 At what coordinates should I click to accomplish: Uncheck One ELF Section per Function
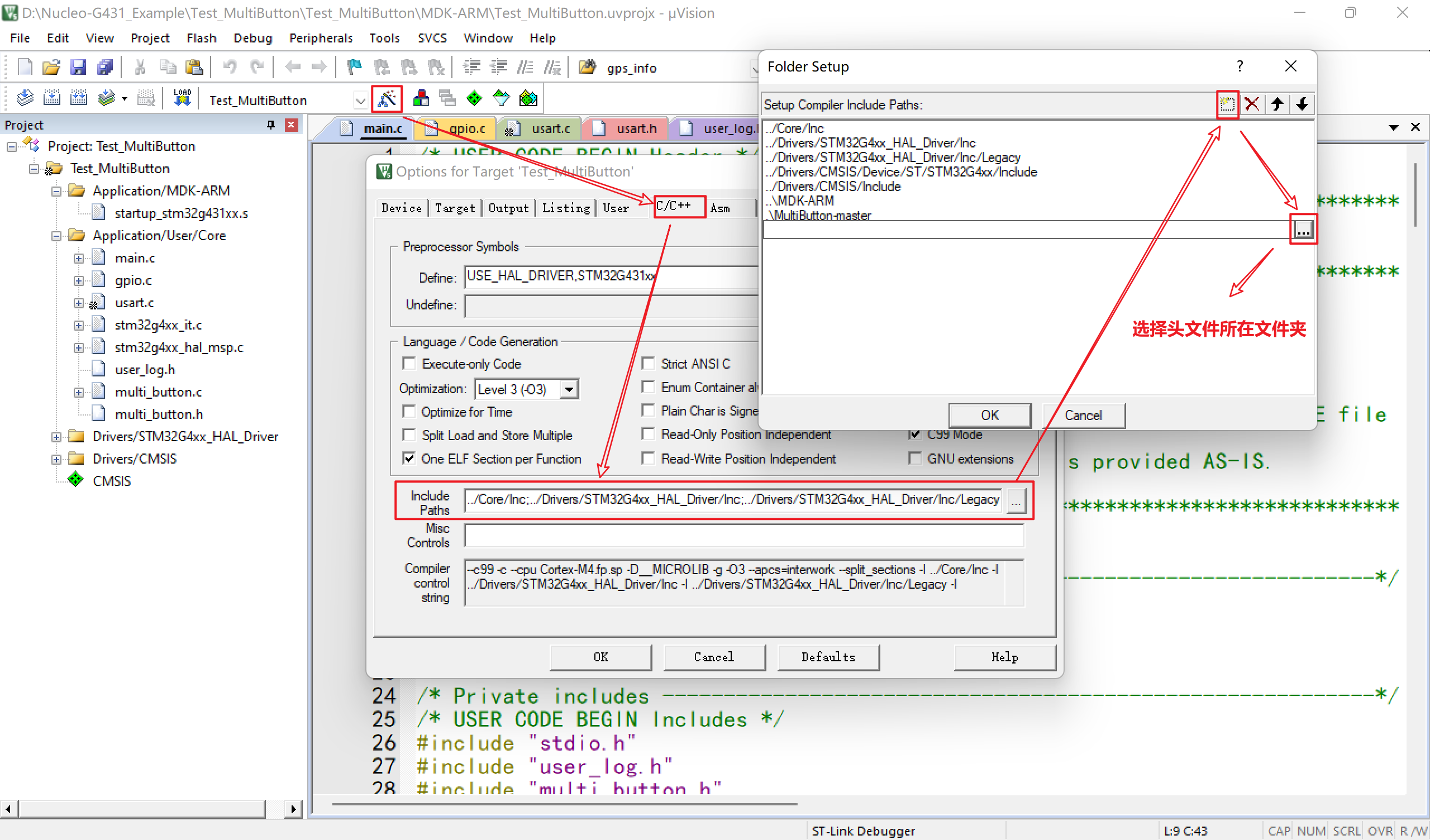click(408, 459)
